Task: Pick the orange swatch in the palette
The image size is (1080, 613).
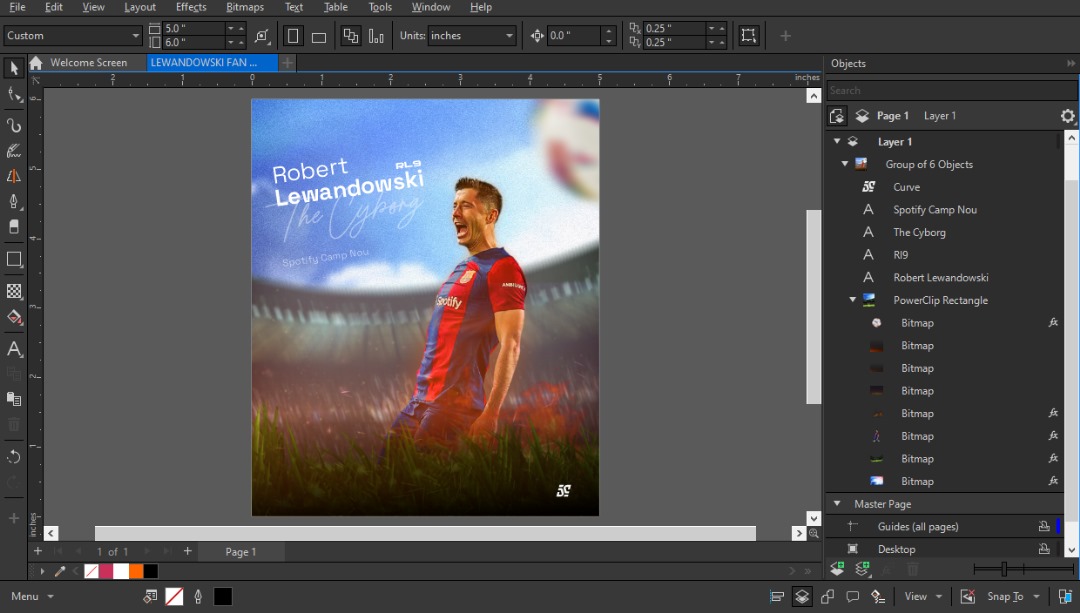Action: (x=136, y=571)
